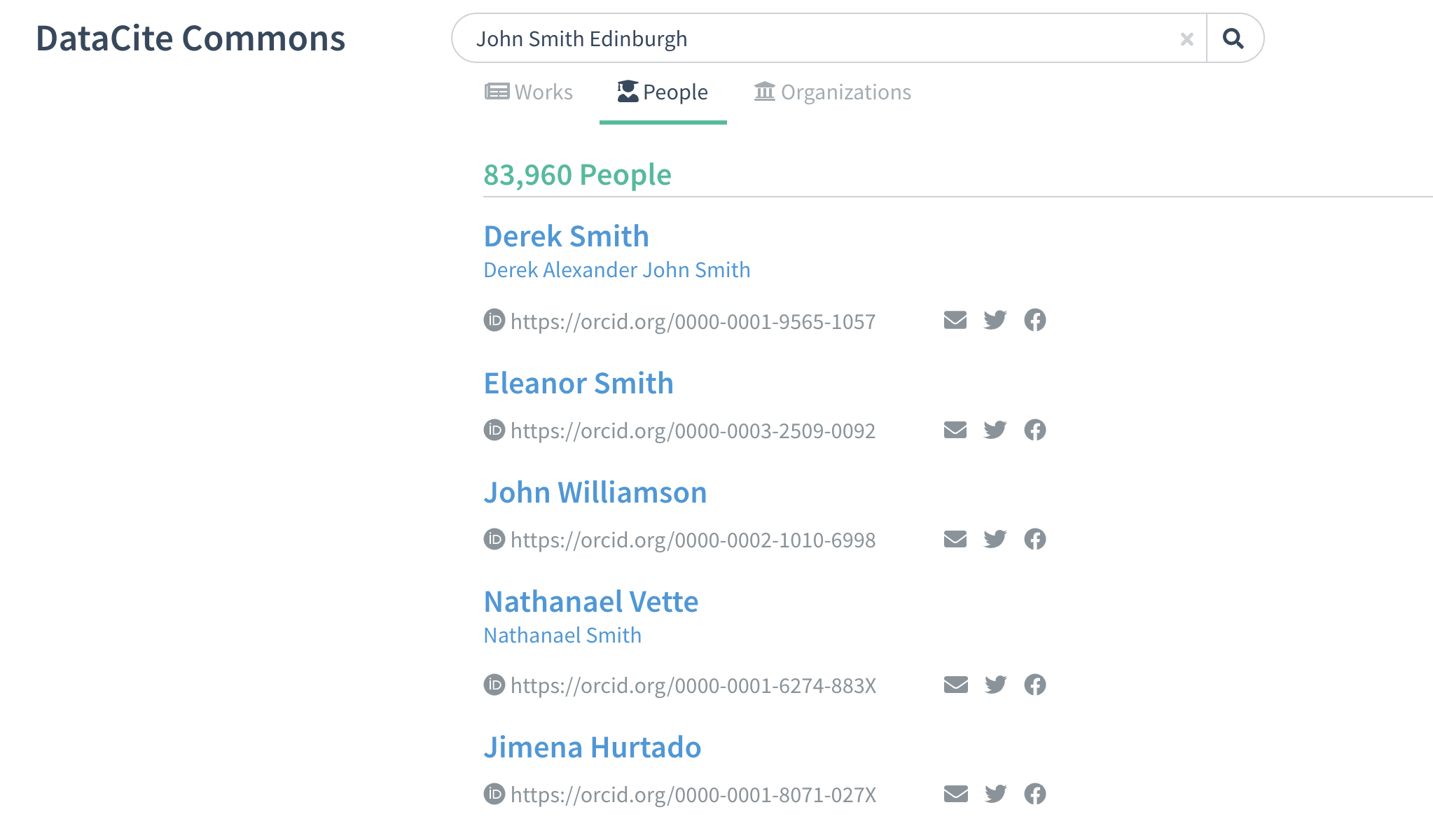Screen dimensions: 1433x840
Task: Click the DataCite Commons logo title
Action: [191, 38]
